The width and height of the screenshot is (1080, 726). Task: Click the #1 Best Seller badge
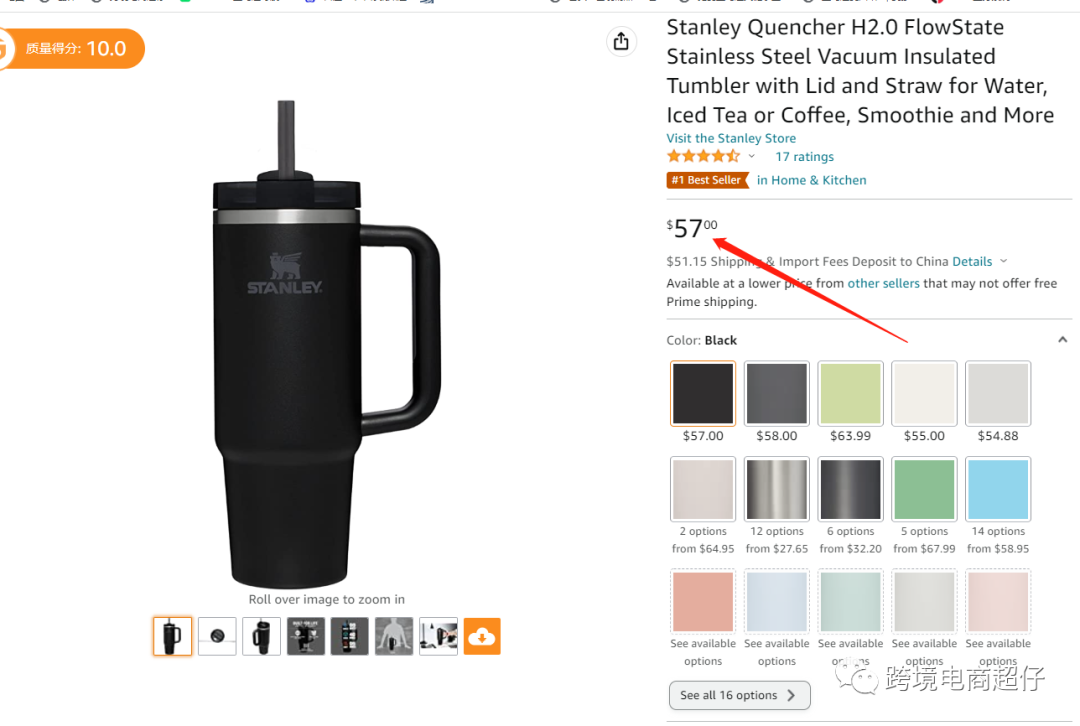pos(707,180)
